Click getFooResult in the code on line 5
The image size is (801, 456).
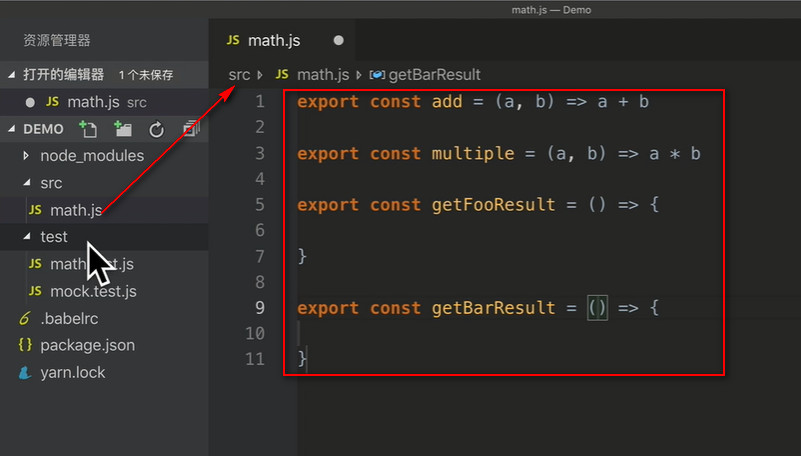click(x=493, y=205)
